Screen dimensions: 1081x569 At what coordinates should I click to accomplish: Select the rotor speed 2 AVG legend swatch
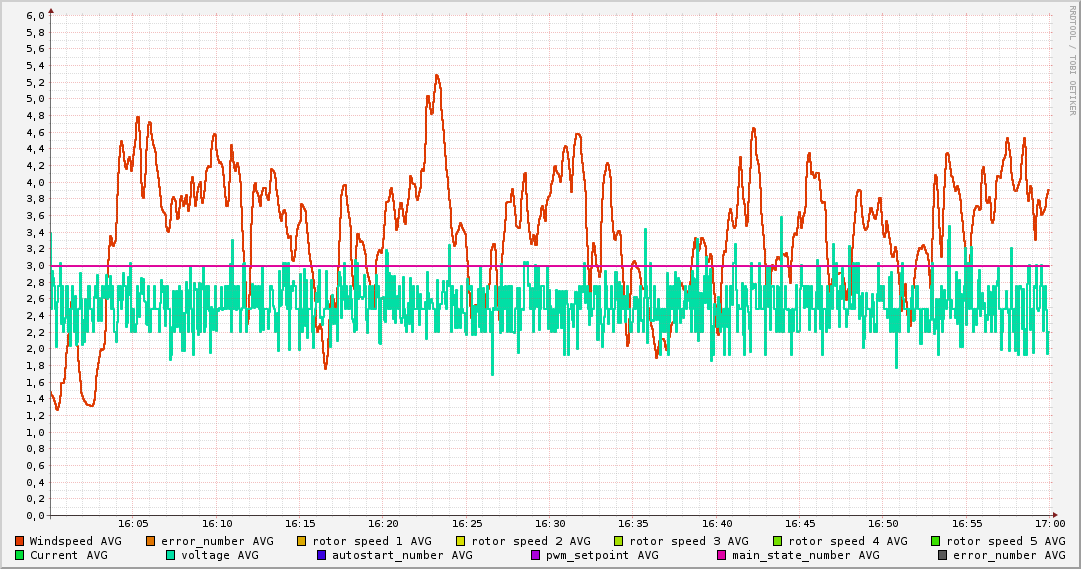(461, 541)
